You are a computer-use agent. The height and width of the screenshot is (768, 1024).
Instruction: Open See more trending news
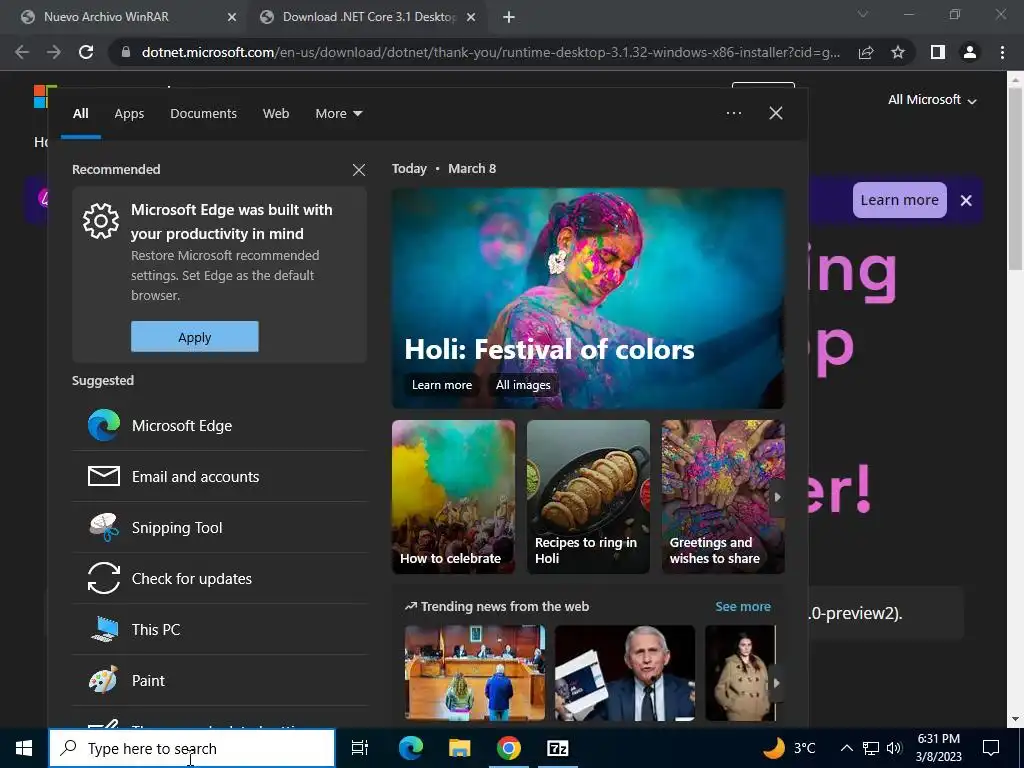coord(743,607)
